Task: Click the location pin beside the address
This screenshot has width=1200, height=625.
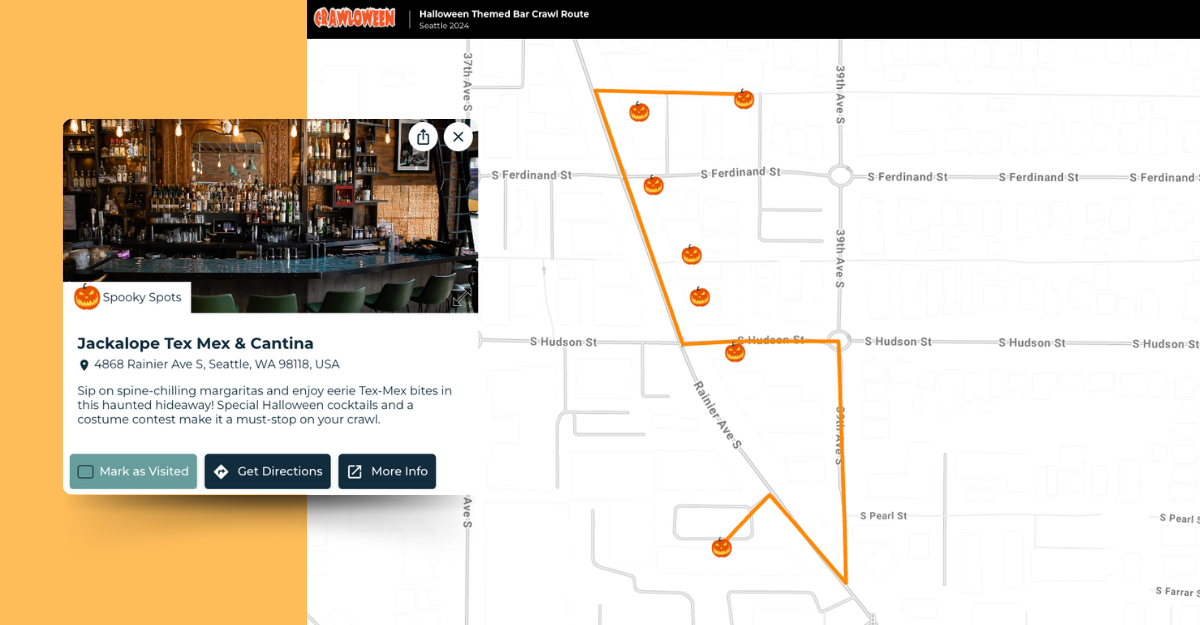Action: point(84,364)
